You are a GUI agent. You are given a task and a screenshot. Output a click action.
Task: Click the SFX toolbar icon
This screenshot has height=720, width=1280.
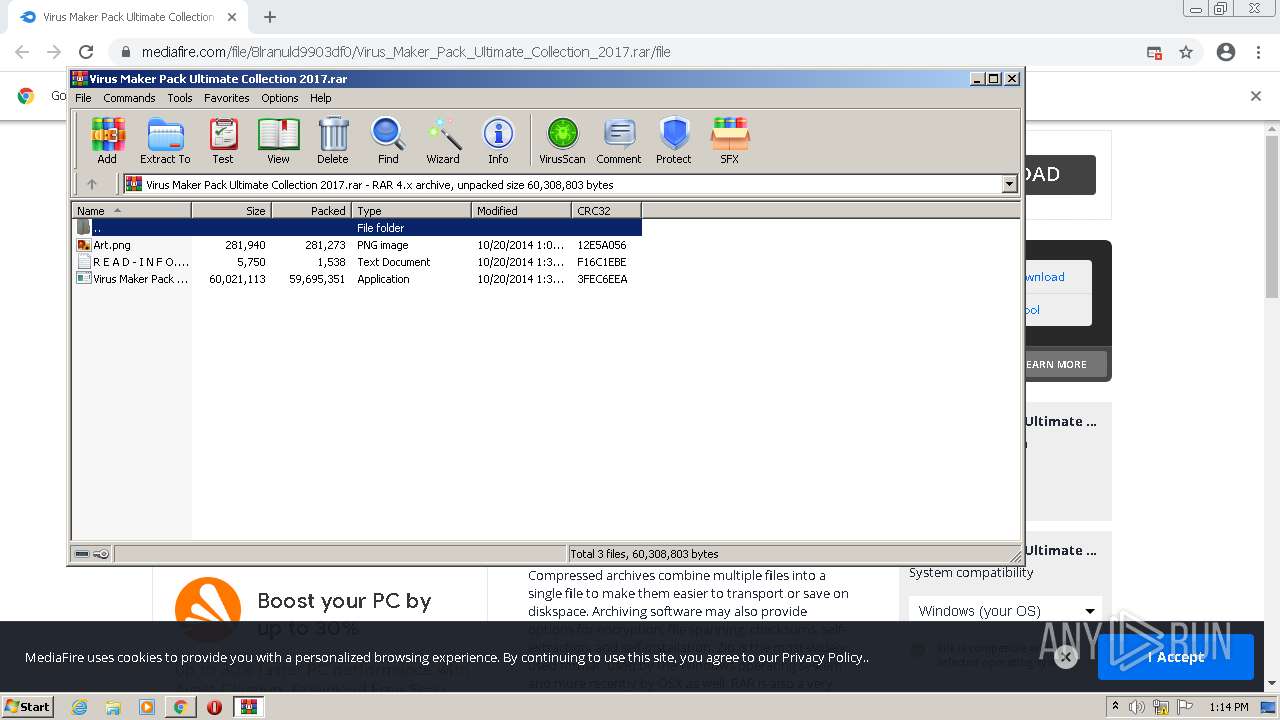tap(730, 140)
